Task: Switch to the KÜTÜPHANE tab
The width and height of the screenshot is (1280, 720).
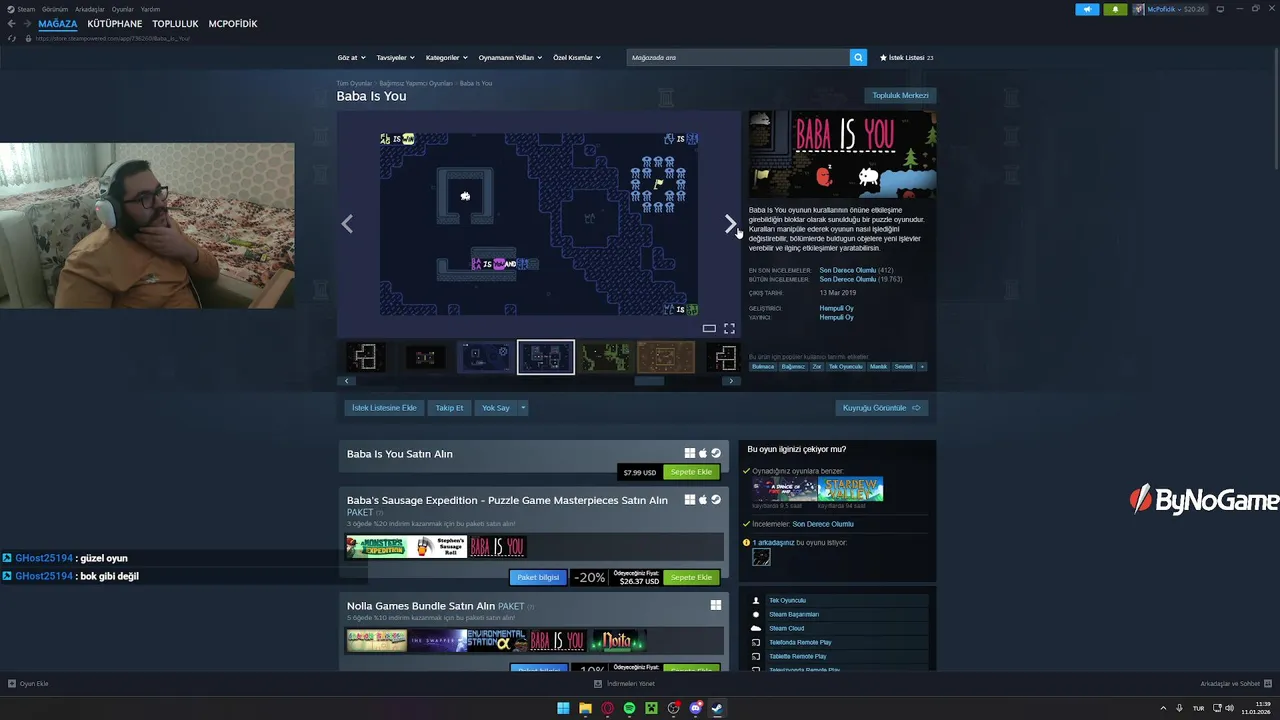Action: point(115,24)
